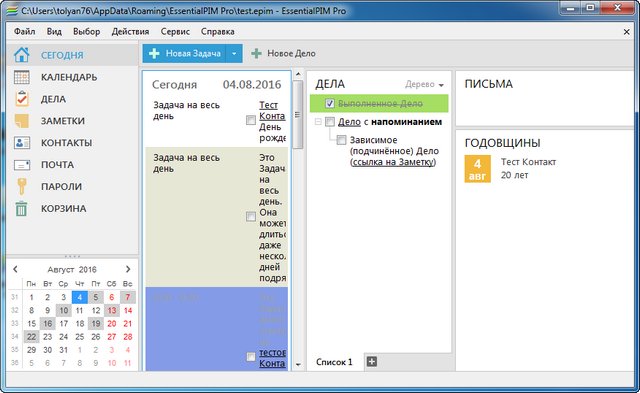The image size is (640, 393).
Task: Open the Файл menu
Action: pos(24,31)
